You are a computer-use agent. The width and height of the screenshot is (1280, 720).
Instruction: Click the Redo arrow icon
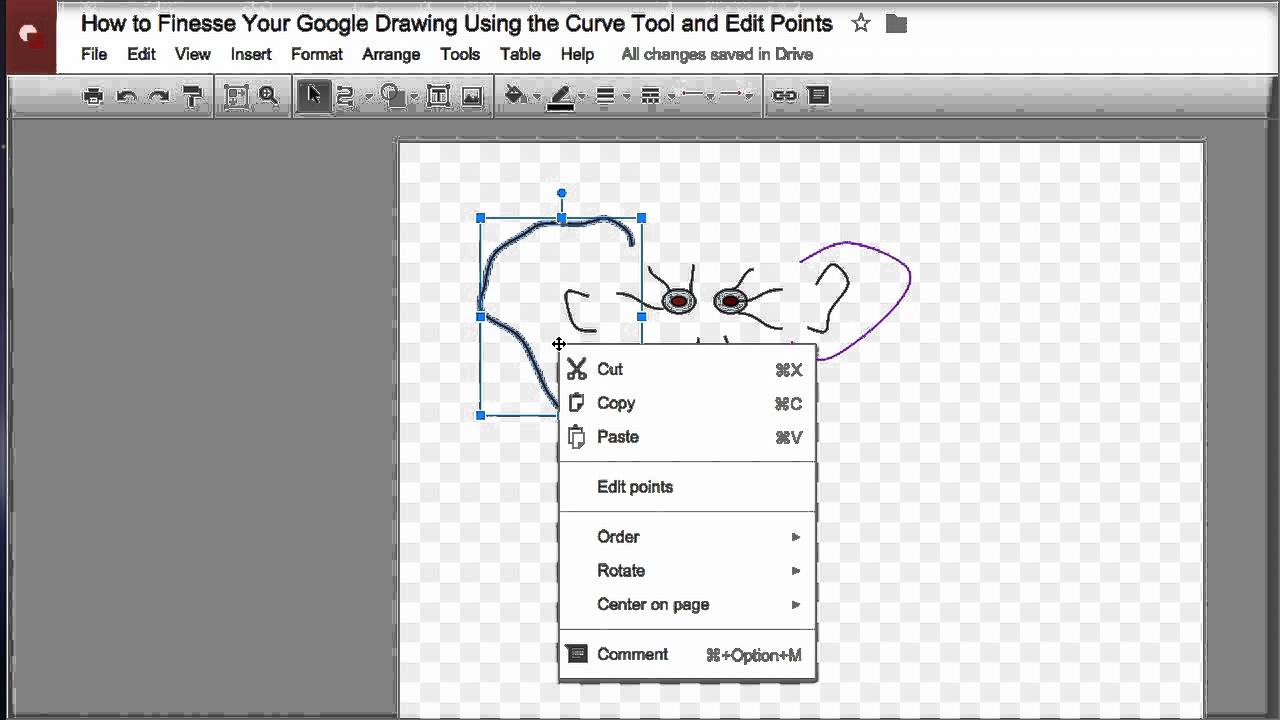(159, 96)
